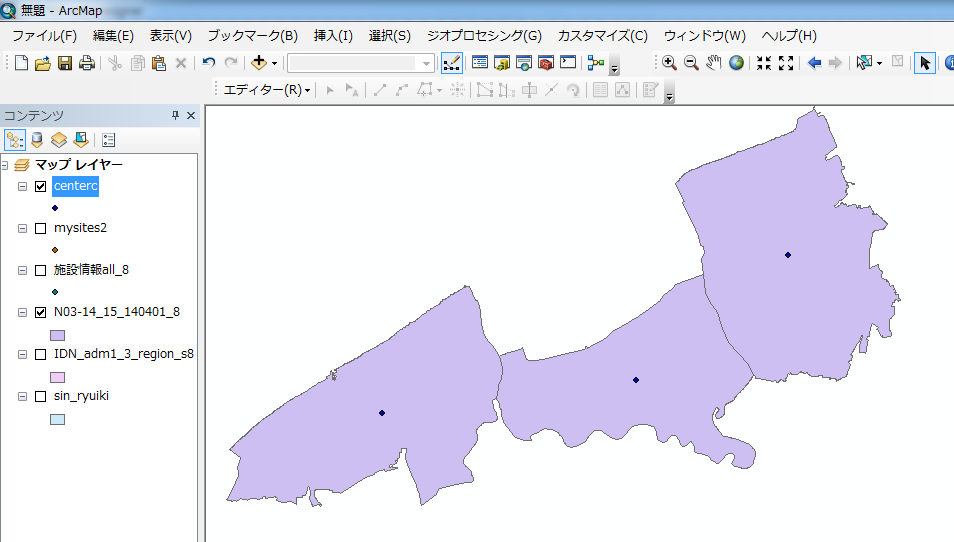Click the center point in the rightmost polygon

point(788,255)
